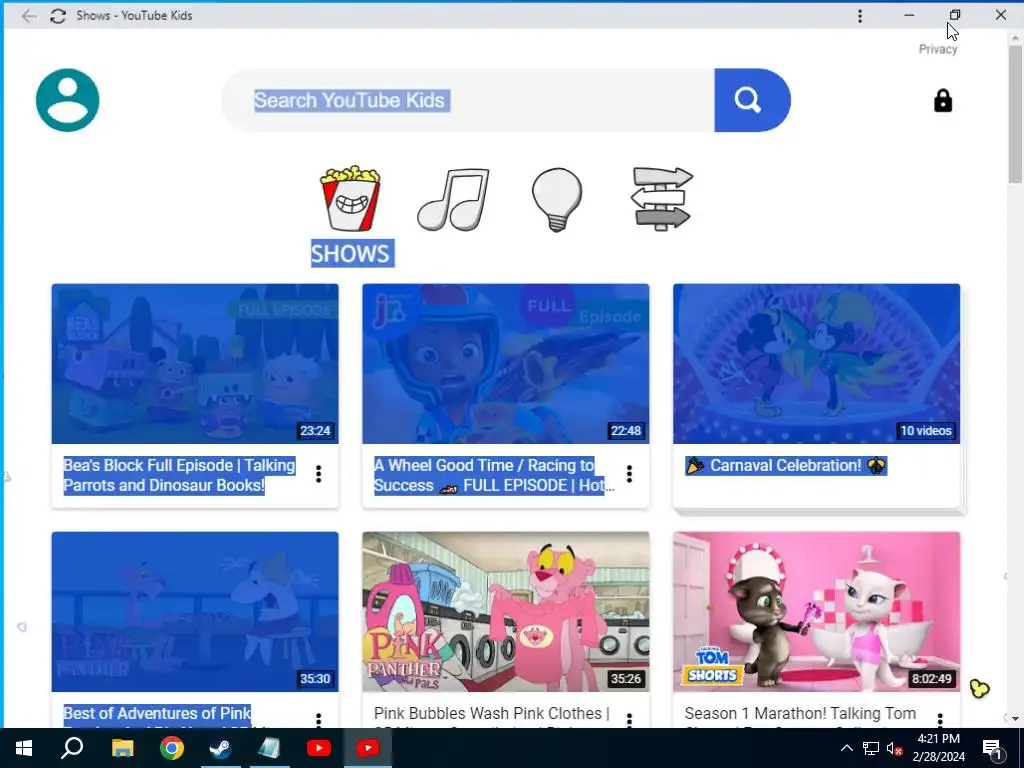Open options menu for Talking Tom Marathon video
Screen dimensions: 1024x768
pyautogui.click(x=940, y=719)
